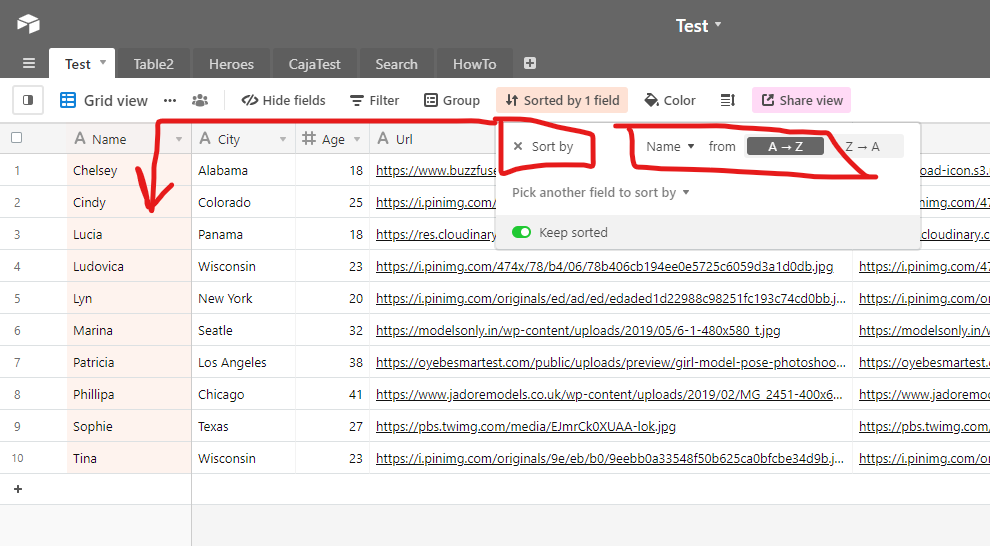Image resolution: width=990 pixels, height=546 pixels.
Task: Add a new table with plus icon
Action: (x=530, y=64)
